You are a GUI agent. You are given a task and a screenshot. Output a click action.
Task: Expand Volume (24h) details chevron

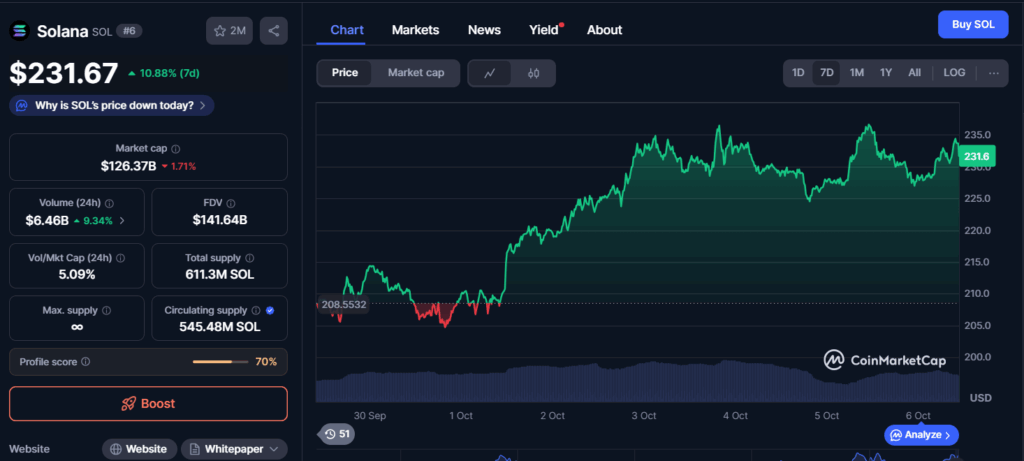pyautogui.click(x=122, y=220)
